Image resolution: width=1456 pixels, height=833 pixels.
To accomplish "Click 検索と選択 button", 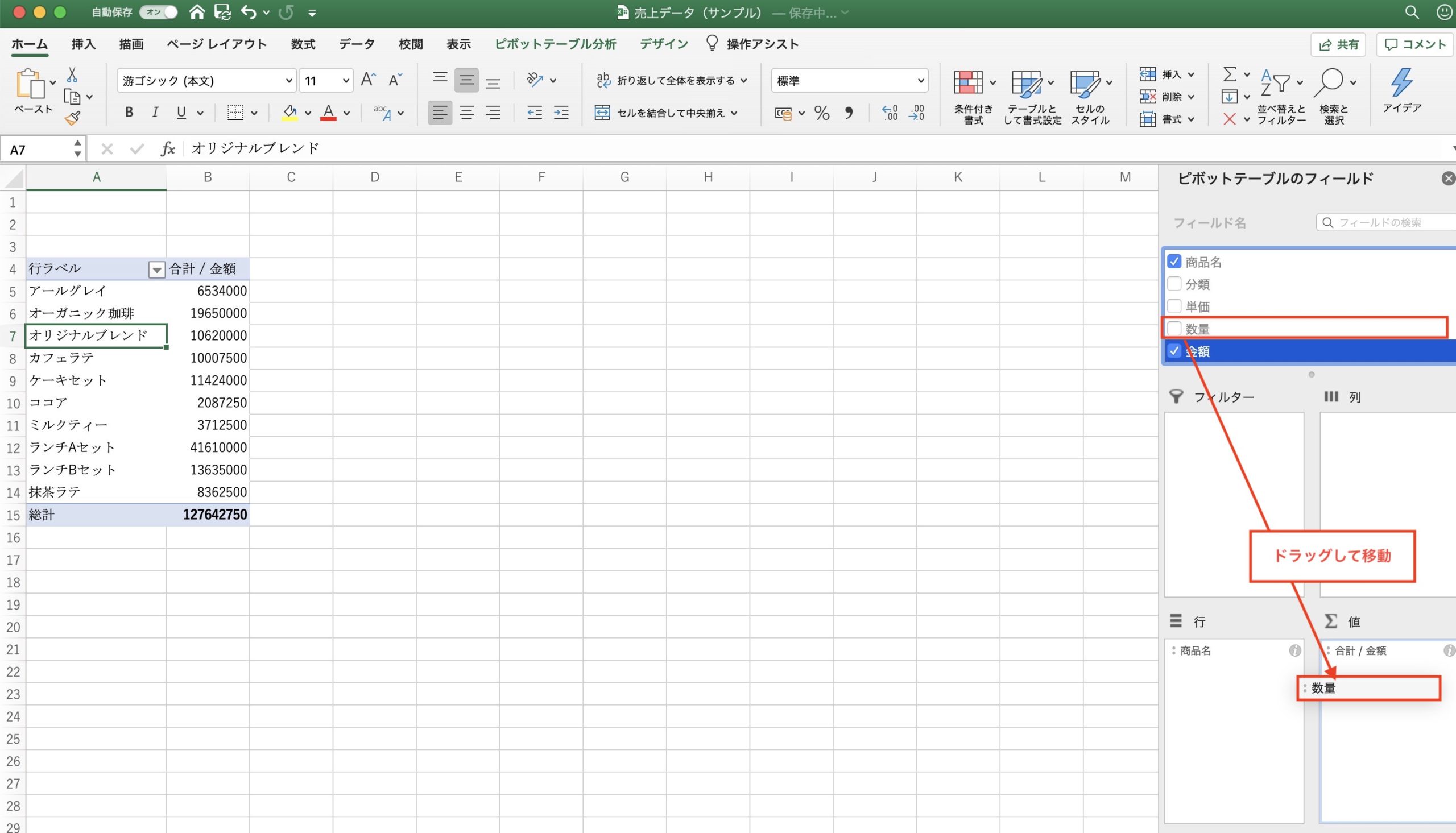I will 1334,95.
